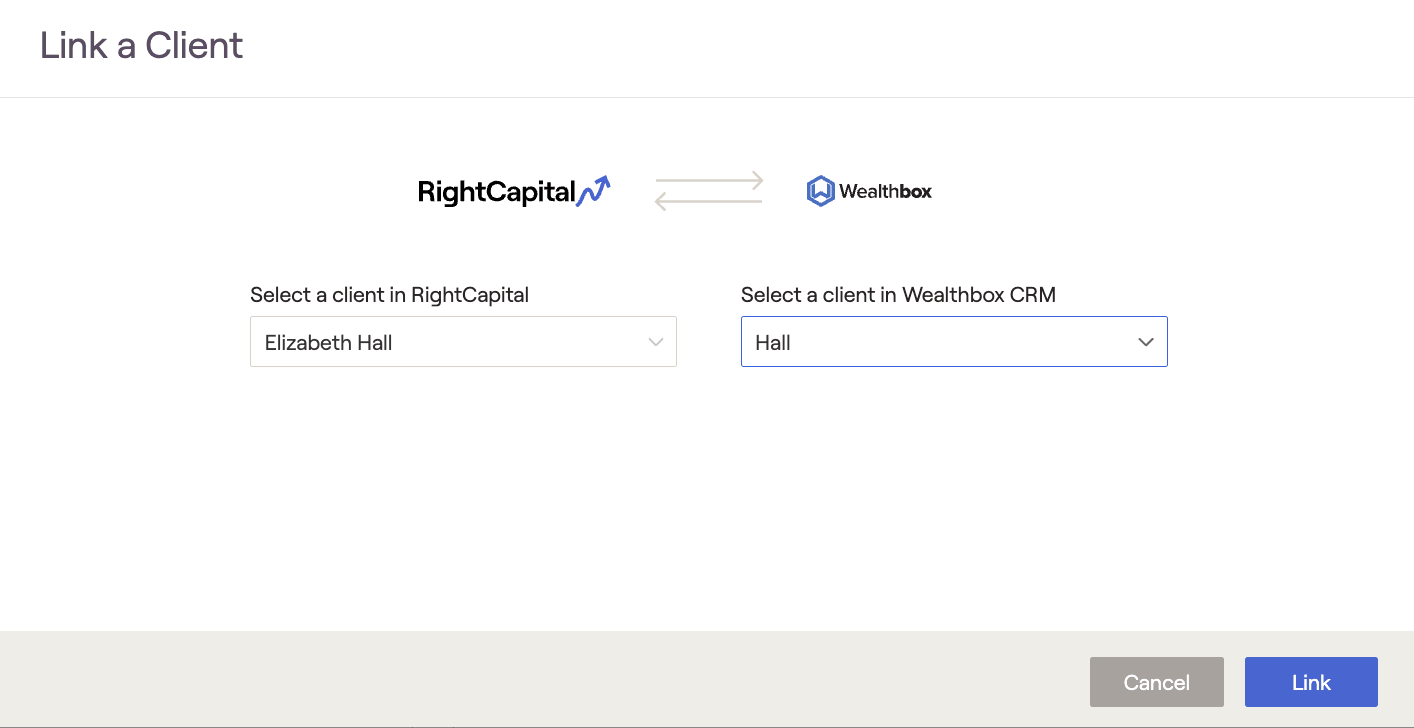Screen dimensions: 1414x728
Task: Click into the Wealthbox field containing "Hall"
Action: click(930, 342)
